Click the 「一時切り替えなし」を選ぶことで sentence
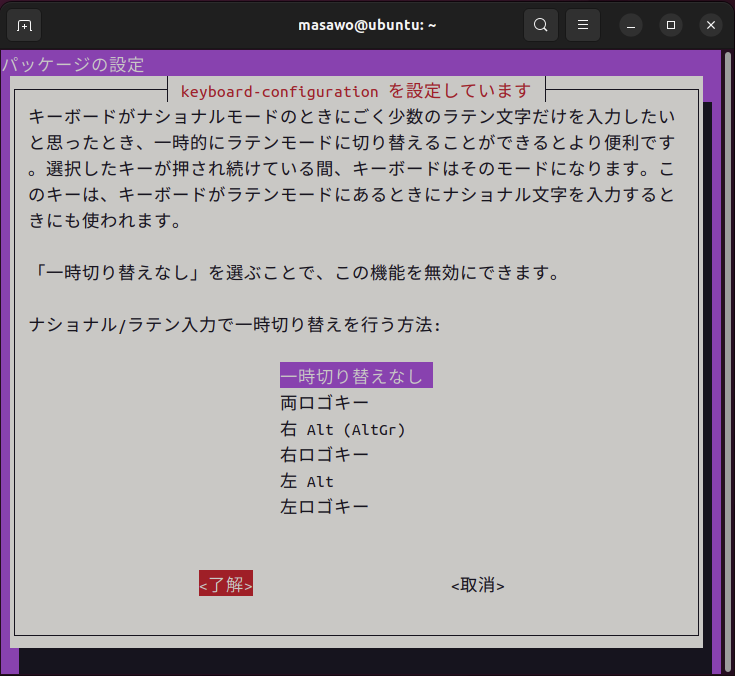This screenshot has width=735, height=676. point(295,272)
